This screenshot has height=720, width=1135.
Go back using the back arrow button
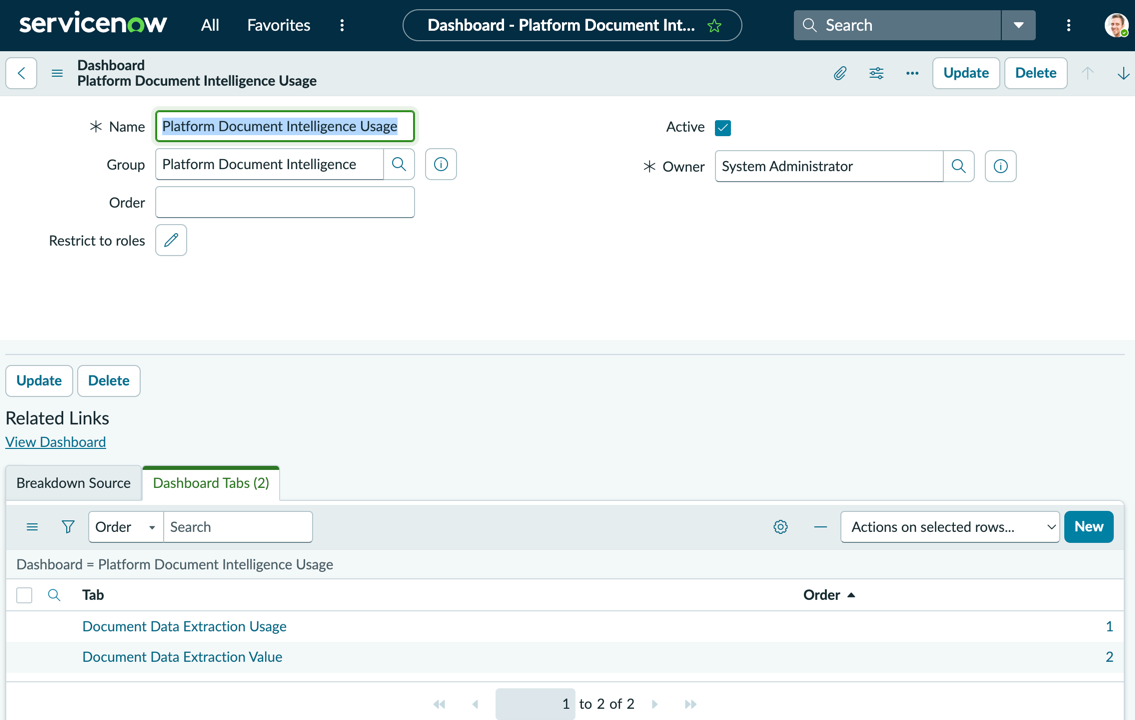[x=21, y=73]
